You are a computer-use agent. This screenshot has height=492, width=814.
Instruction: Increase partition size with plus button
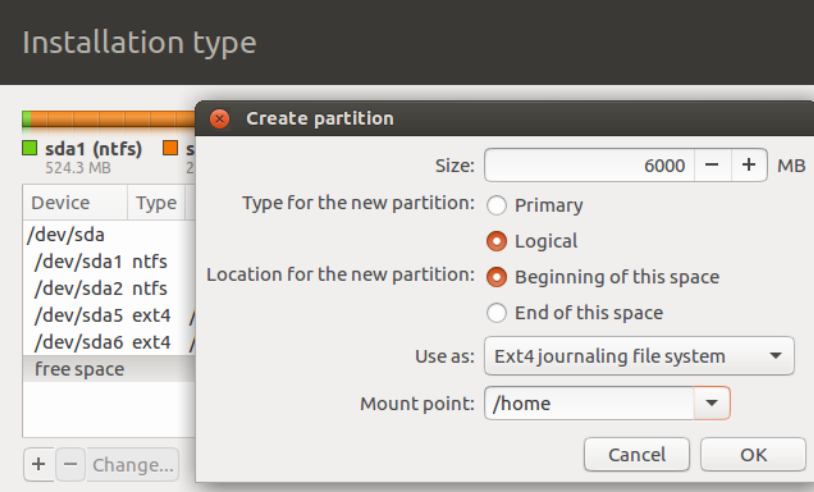tap(749, 165)
